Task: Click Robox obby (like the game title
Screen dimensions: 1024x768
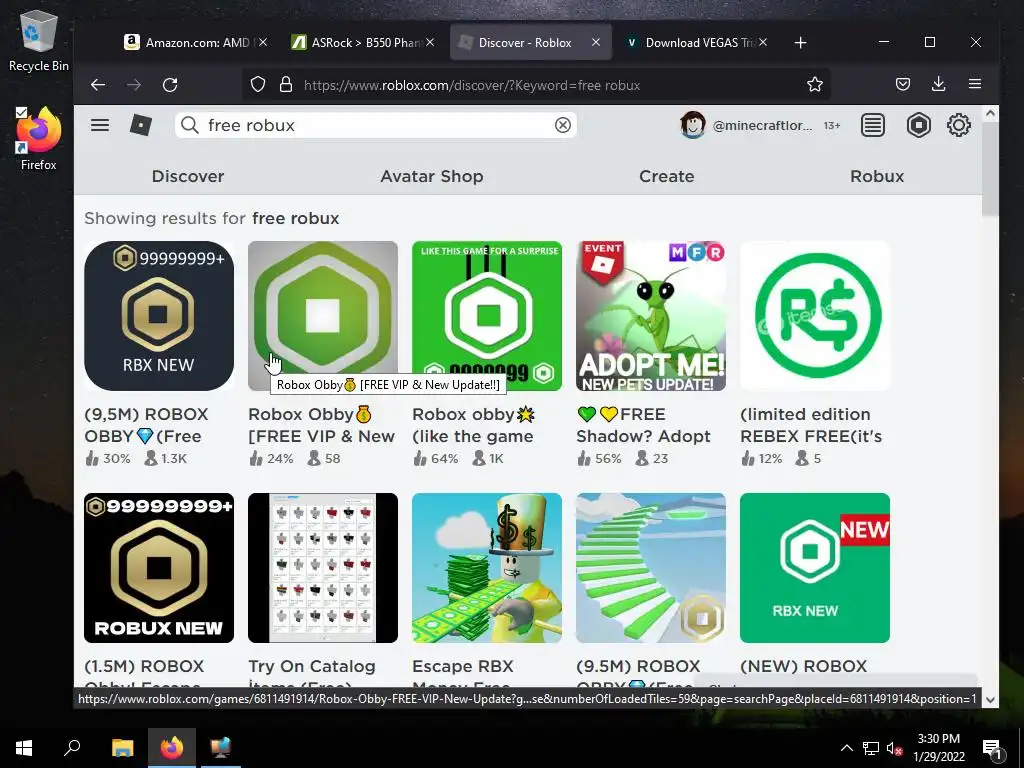Action: coord(474,425)
